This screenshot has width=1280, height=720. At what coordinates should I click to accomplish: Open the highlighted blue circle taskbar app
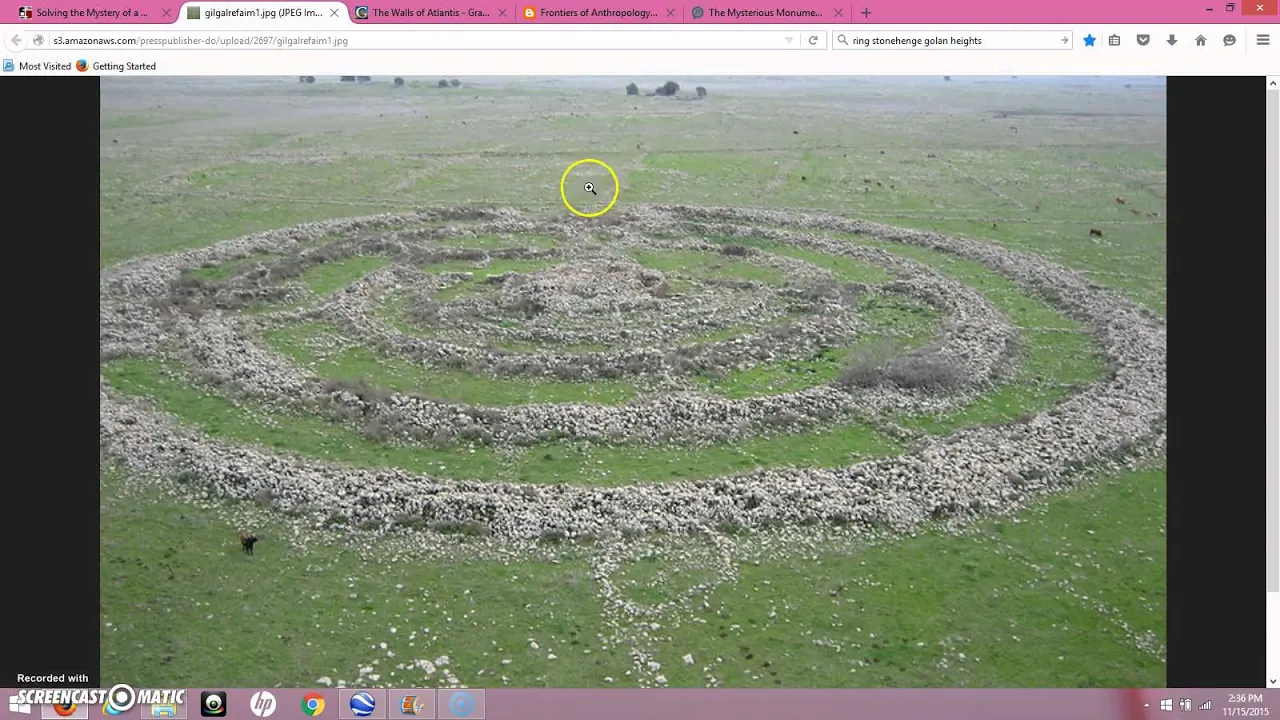point(462,704)
